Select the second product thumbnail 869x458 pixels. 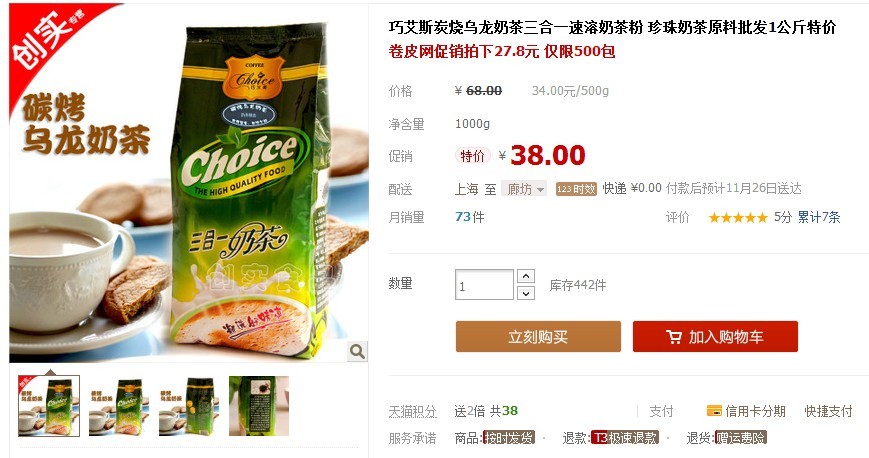tap(119, 406)
